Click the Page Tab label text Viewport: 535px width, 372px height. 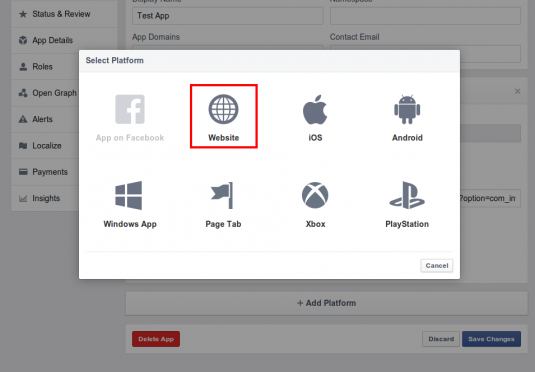pyautogui.click(x=223, y=224)
